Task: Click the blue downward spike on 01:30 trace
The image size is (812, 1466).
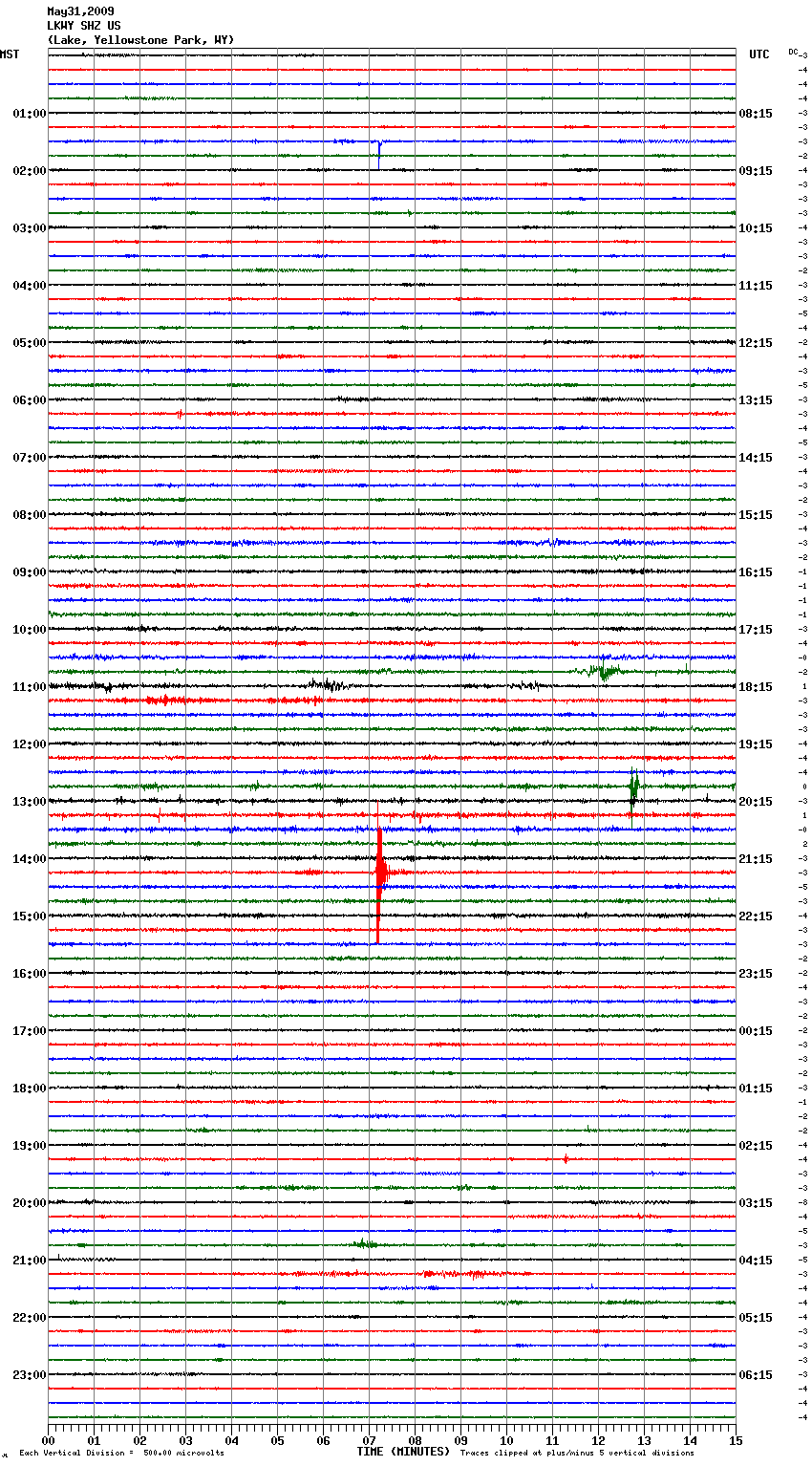Action: 379,153
